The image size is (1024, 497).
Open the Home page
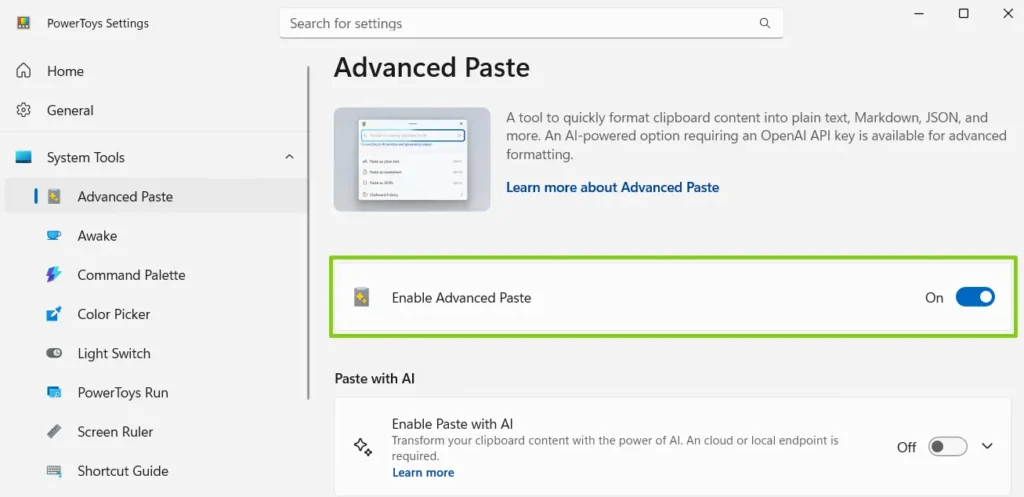(x=154, y=71)
